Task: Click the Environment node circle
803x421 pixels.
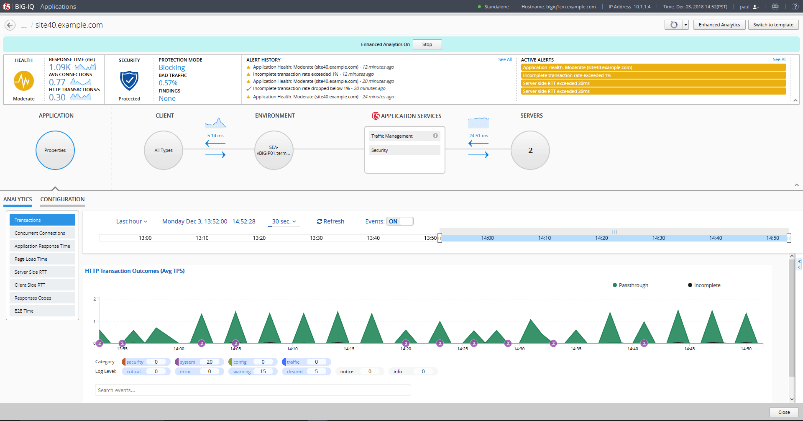Action: coord(276,150)
